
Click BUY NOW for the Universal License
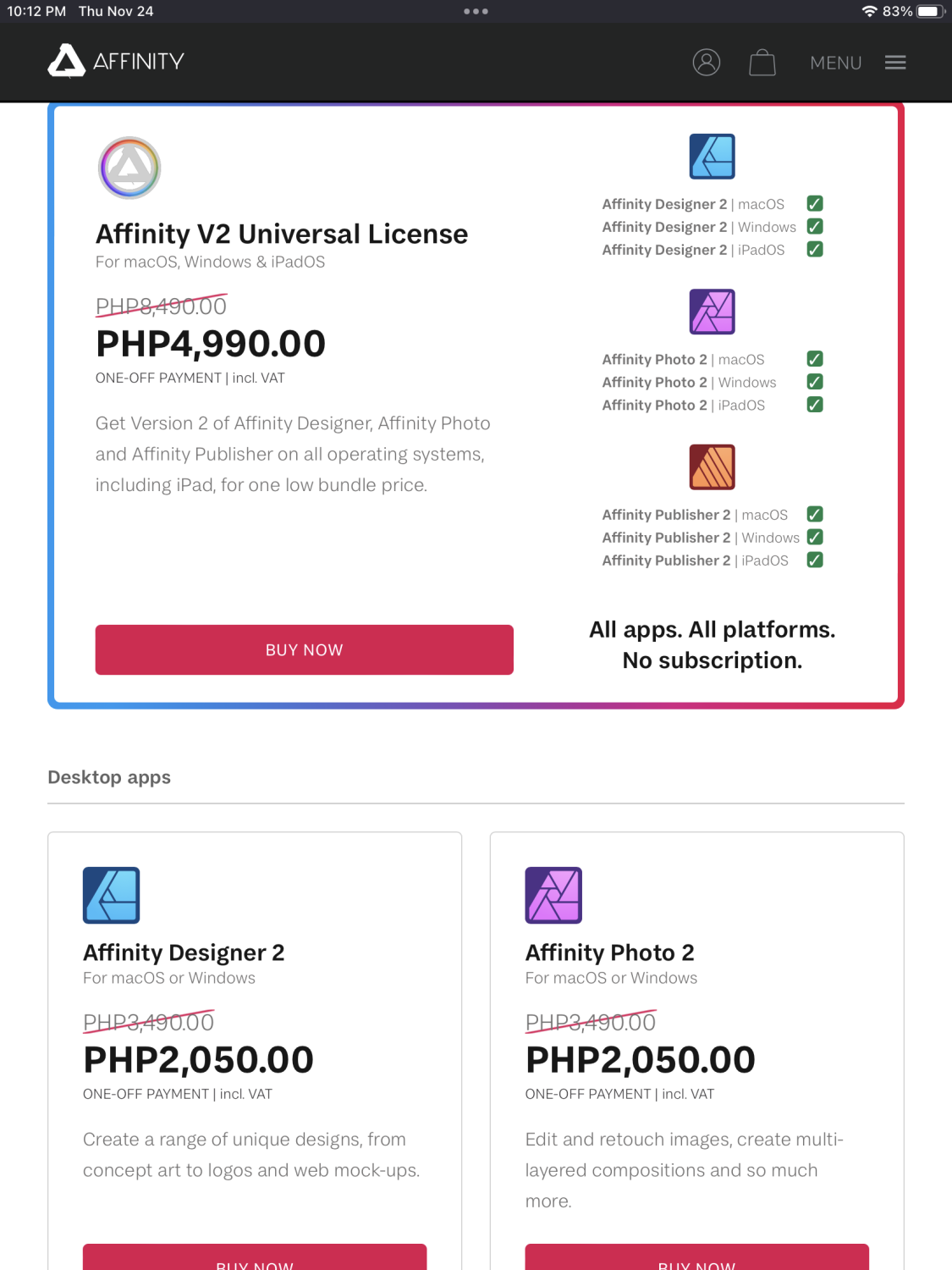(304, 649)
